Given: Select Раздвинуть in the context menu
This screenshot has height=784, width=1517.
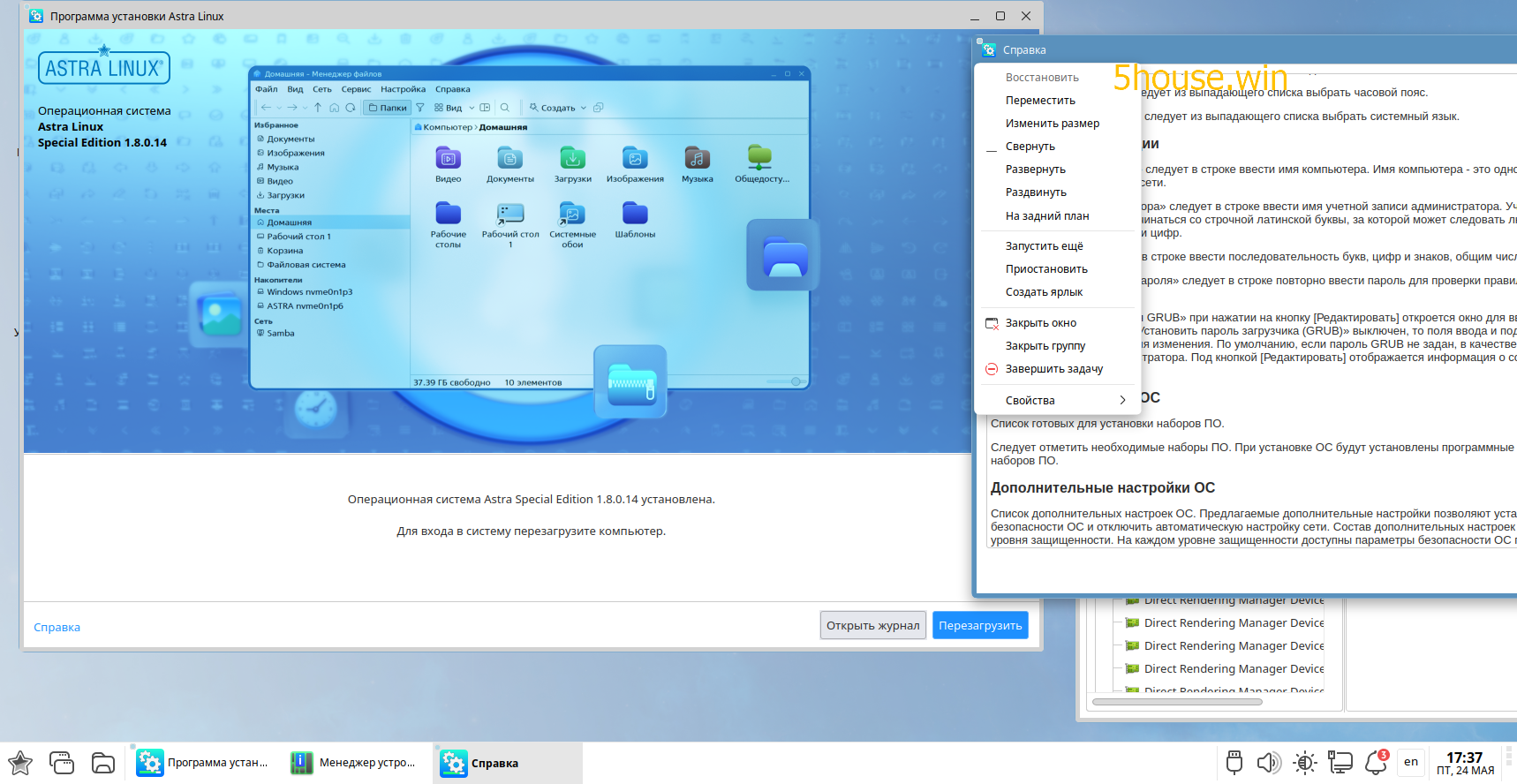Looking at the screenshot, I should tap(1037, 192).
